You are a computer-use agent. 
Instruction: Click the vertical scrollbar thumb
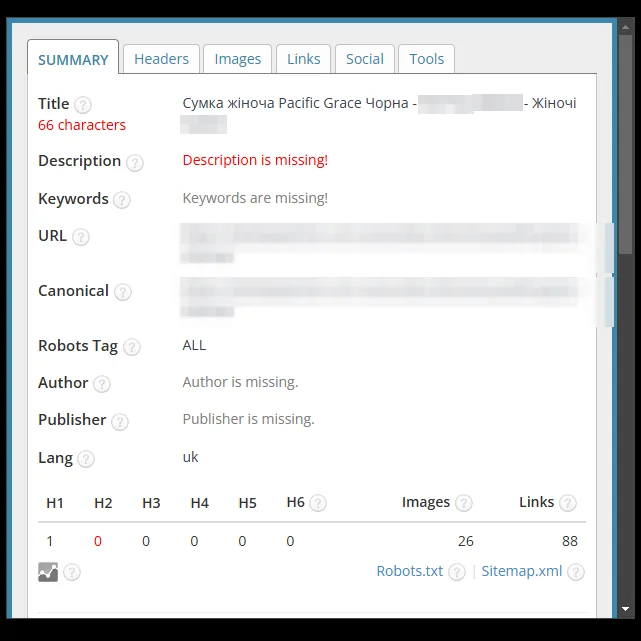click(625, 144)
